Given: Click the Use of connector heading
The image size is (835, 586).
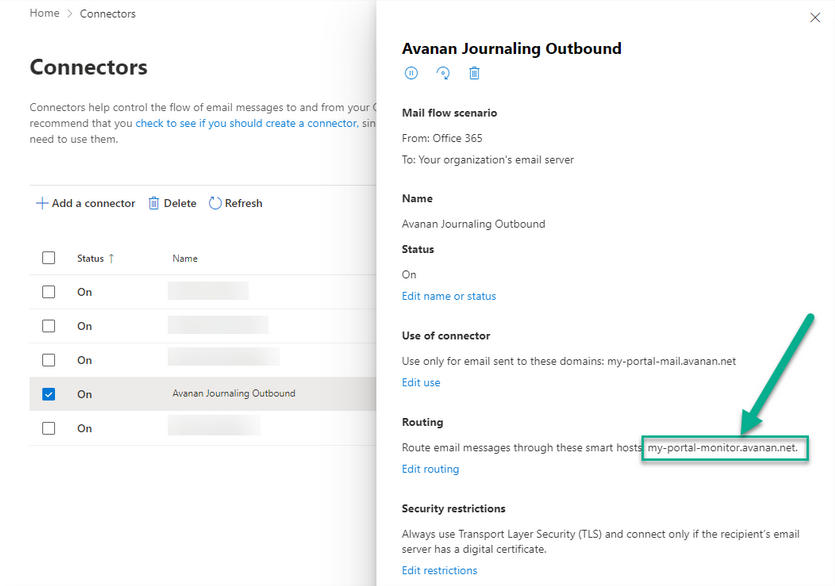Looking at the screenshot, I should [x=446, y=336].
